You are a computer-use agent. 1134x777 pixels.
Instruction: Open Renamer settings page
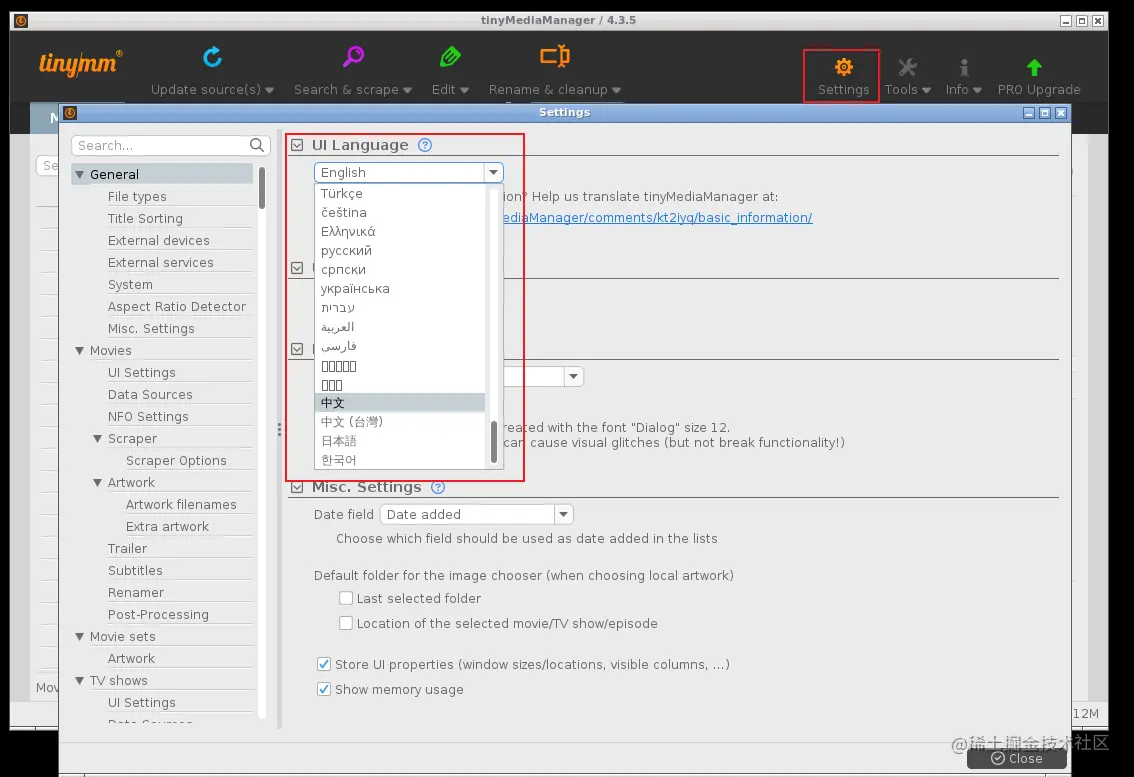click(x=135, y=593)
